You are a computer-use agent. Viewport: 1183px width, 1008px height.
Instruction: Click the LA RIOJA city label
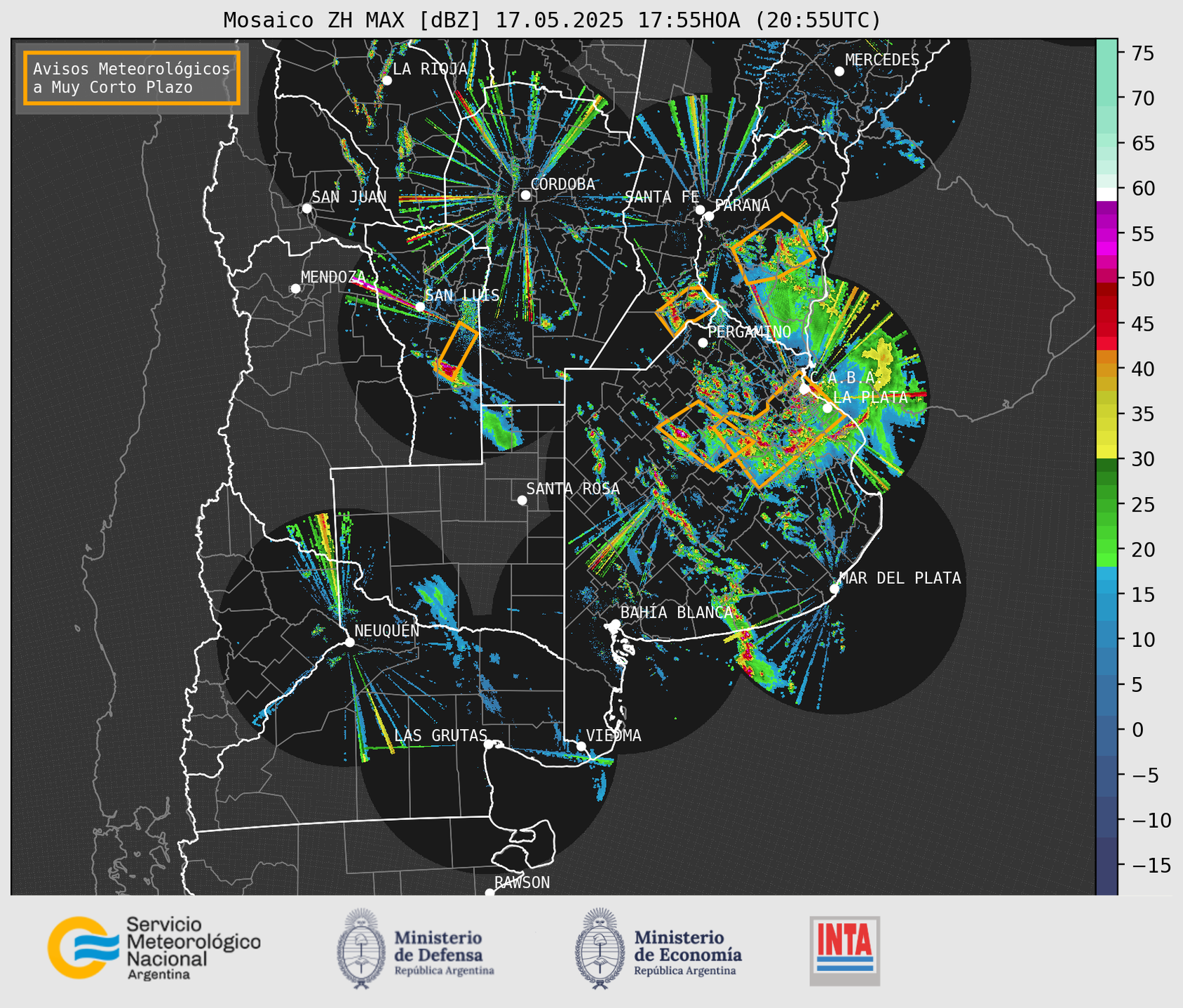(x=430, y=69)
